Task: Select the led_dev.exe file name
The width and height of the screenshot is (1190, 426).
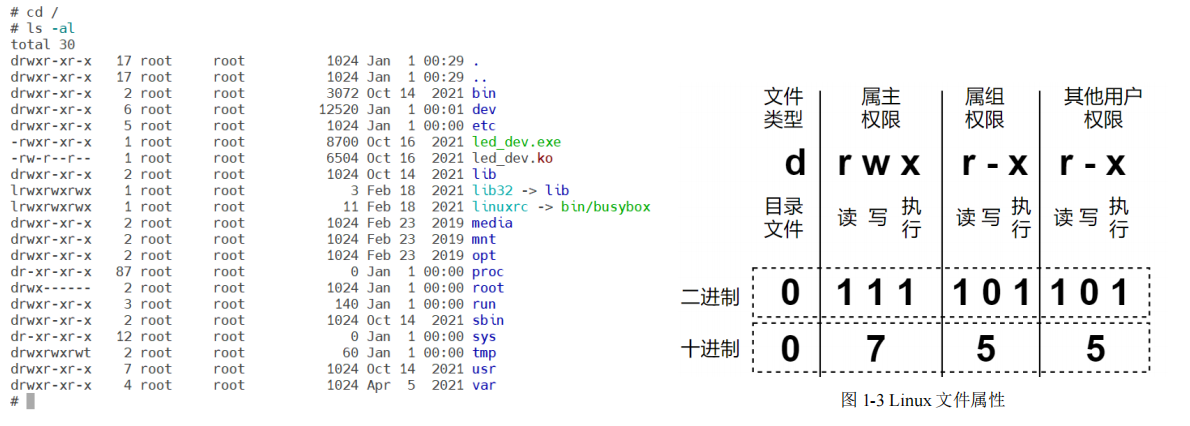Action: (516, 142)
